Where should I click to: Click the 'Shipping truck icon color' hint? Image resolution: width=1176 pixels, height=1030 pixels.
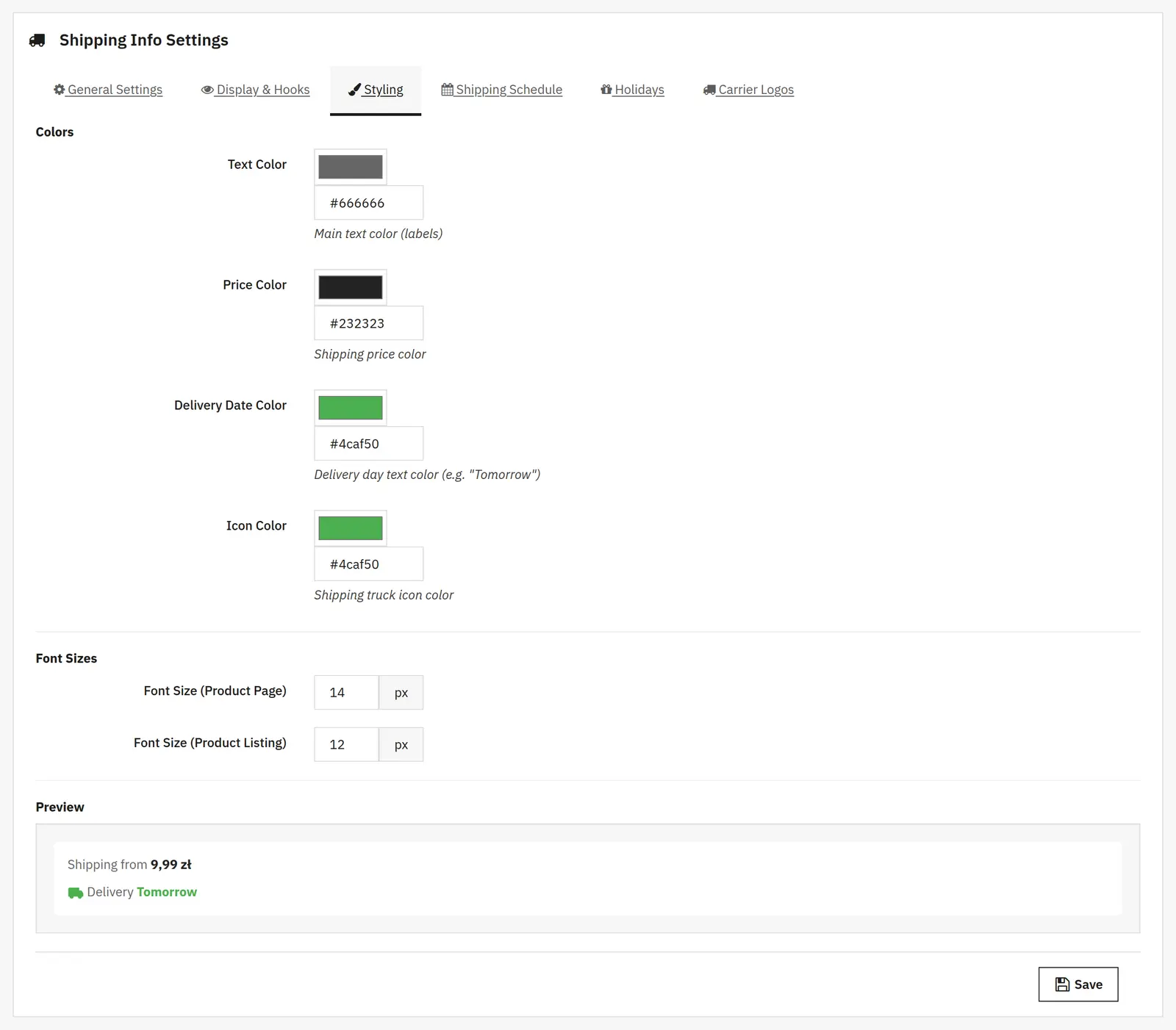click(x=384, y=595)
